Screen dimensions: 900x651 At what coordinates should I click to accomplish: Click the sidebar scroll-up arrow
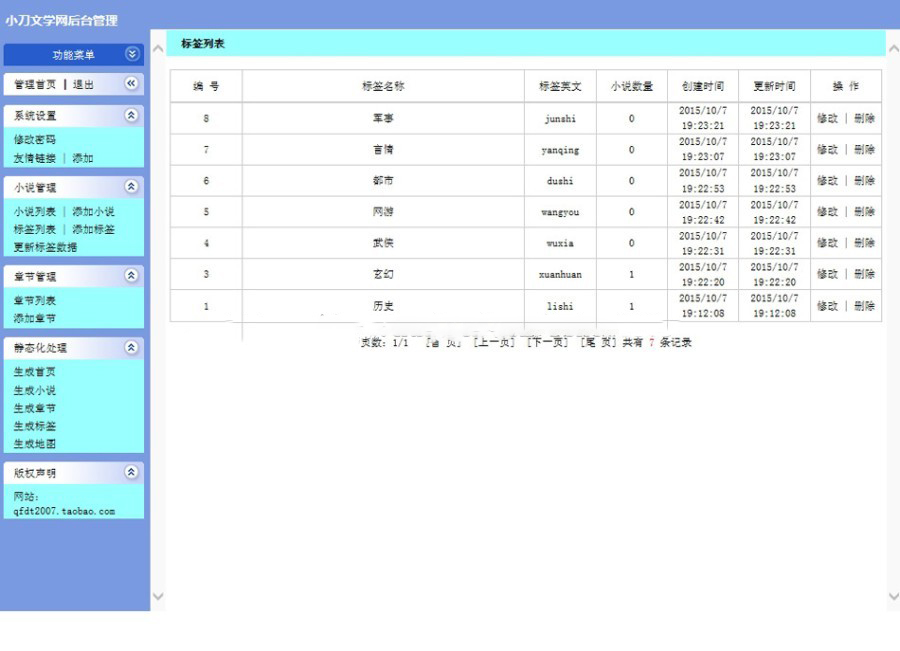(x=158, y=48)
